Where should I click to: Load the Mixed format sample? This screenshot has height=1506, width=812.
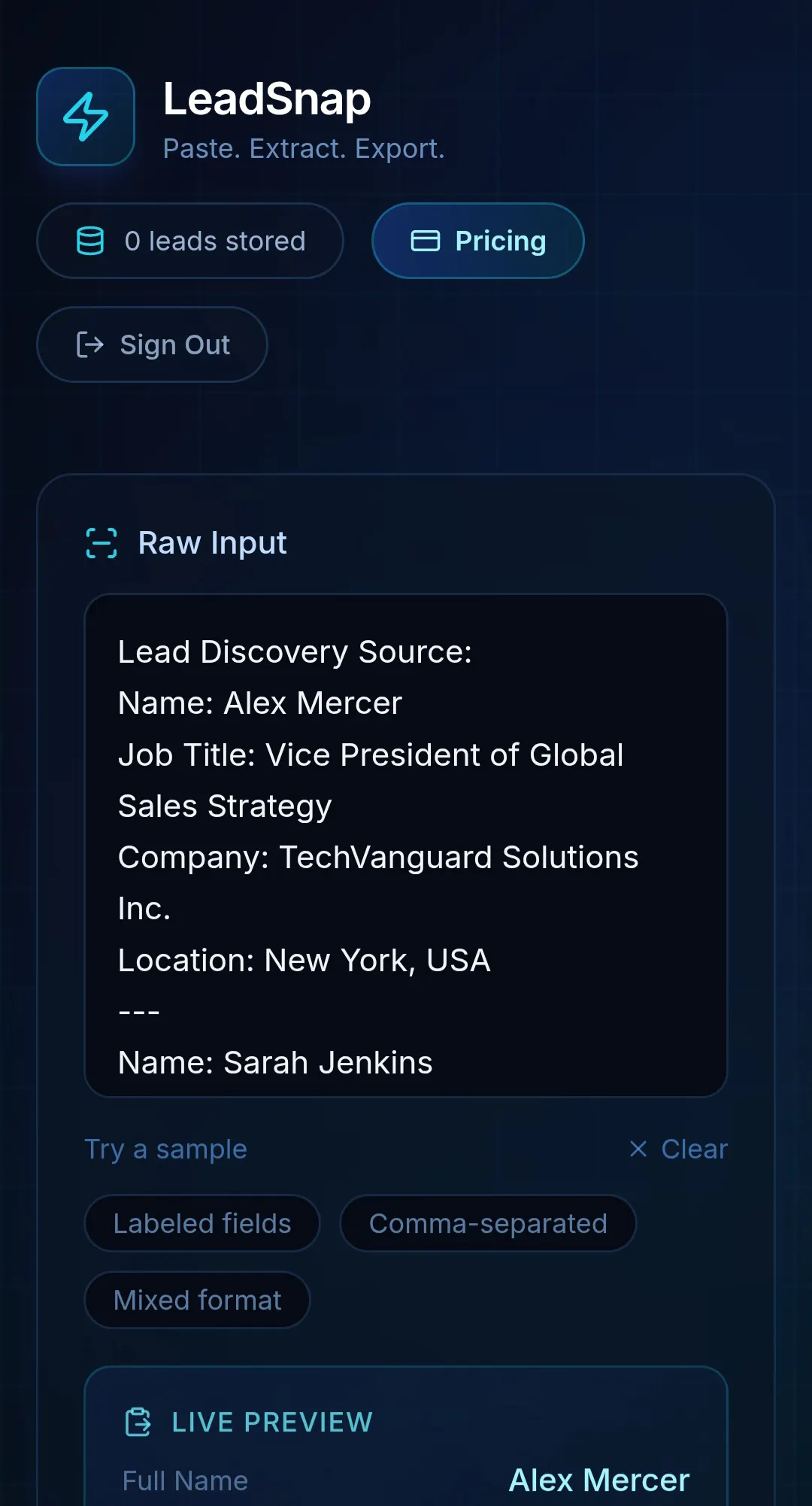pos(197,1300)
